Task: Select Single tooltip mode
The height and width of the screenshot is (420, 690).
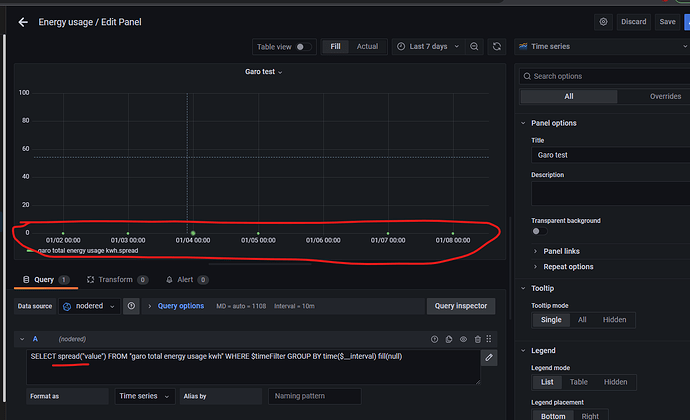Action: pyautogui.click(x=551, y=320)
